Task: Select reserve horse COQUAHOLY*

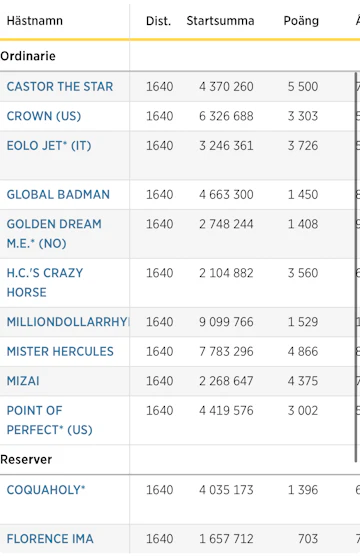Action: tap(46, 490)
